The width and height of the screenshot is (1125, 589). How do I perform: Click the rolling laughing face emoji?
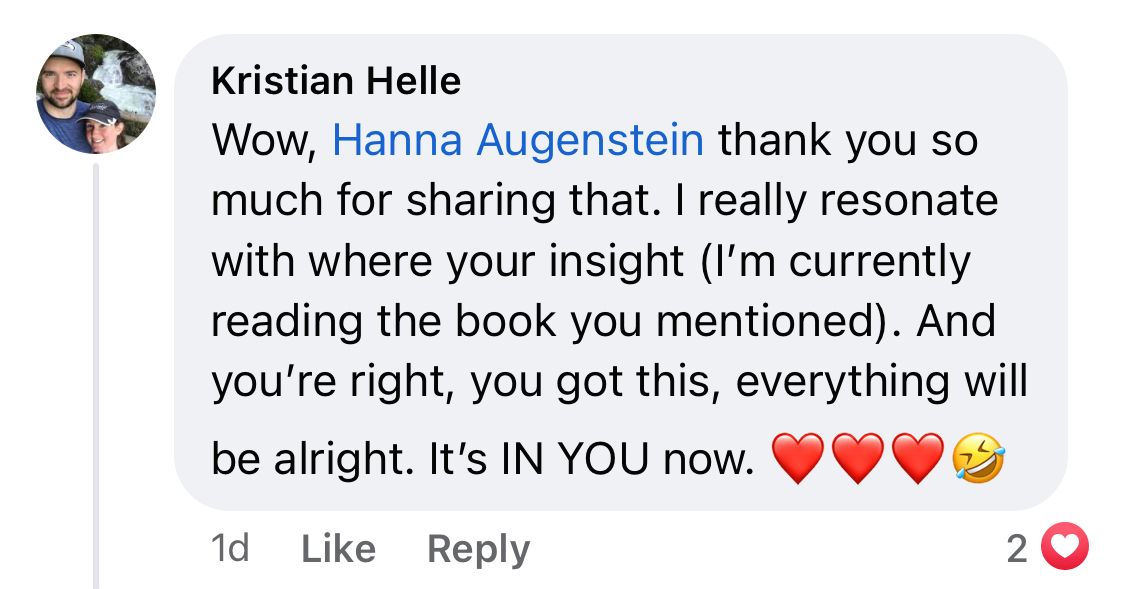978,458
